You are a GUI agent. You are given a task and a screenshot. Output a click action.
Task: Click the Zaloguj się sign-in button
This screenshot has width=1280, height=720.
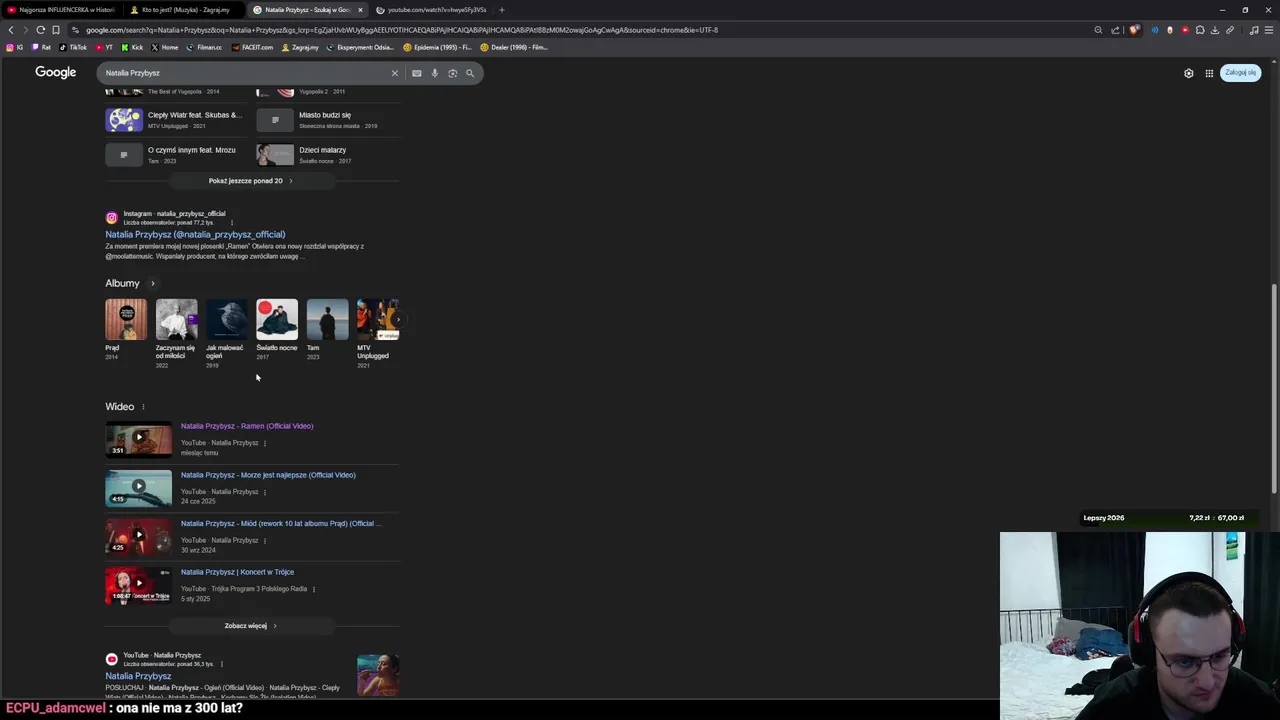(1241, 73)
